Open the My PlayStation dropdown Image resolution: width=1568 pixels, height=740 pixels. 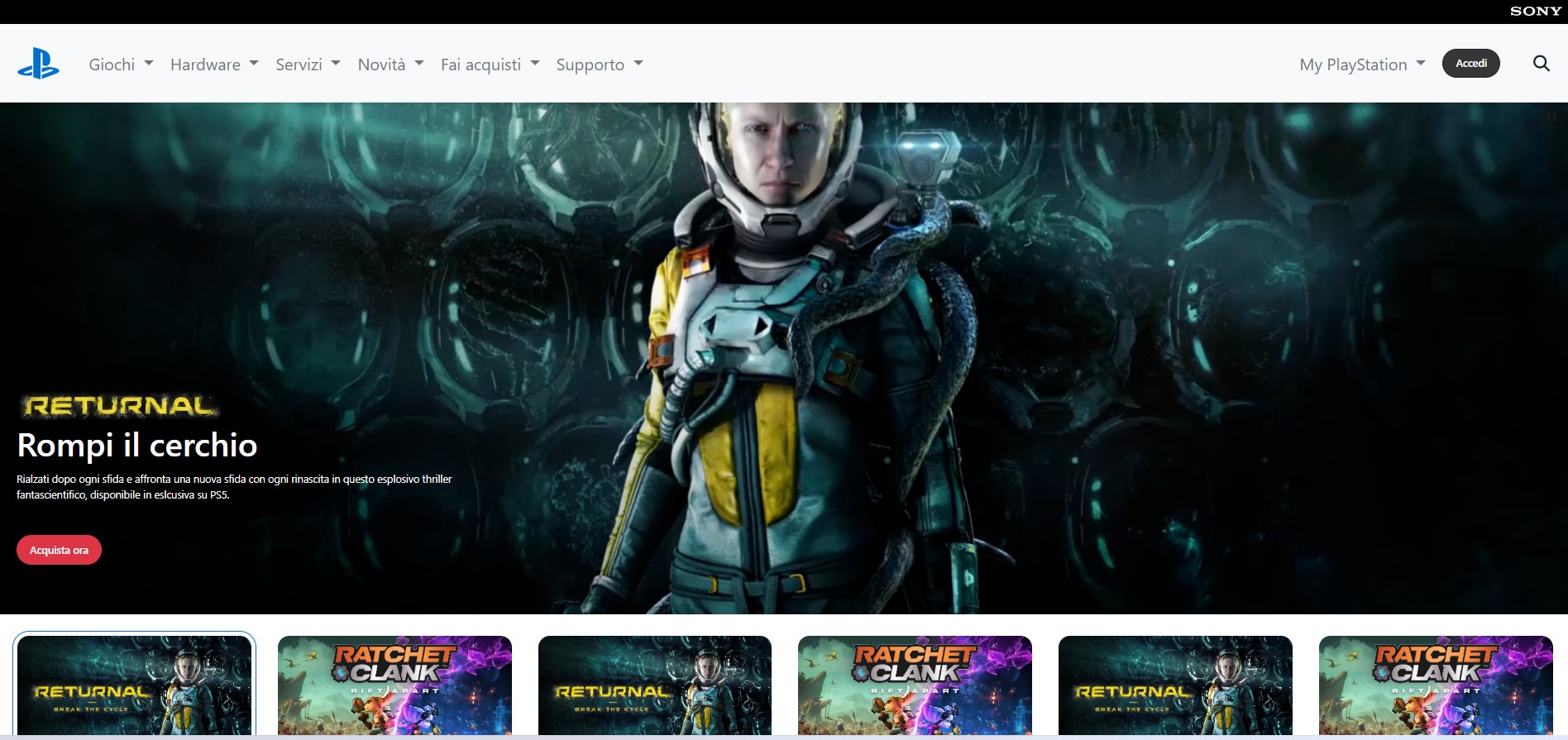[1361, 64]
